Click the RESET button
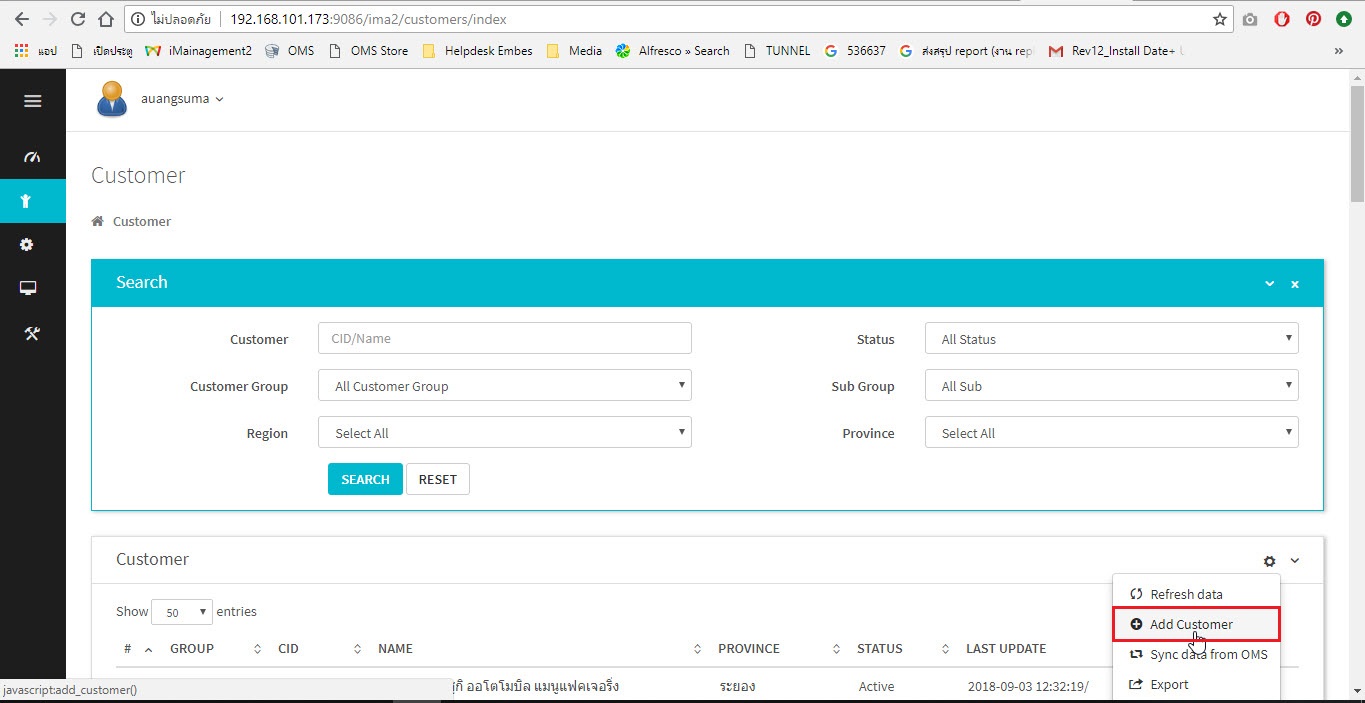The image size is (1365, 703). pos(438,479)
